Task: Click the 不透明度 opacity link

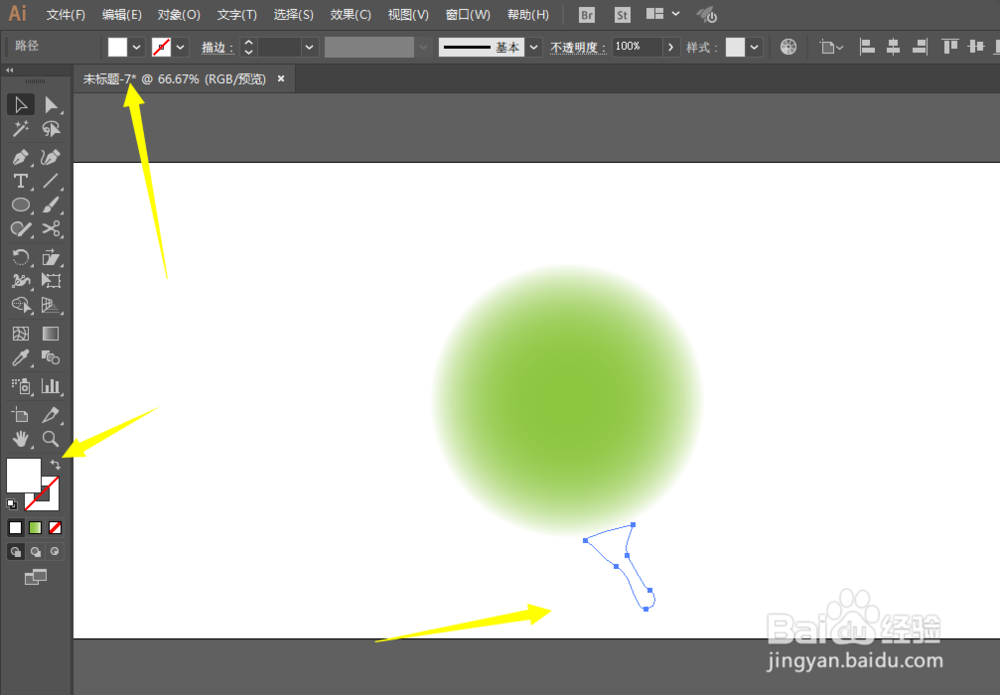Action: (x=578, y=47)
